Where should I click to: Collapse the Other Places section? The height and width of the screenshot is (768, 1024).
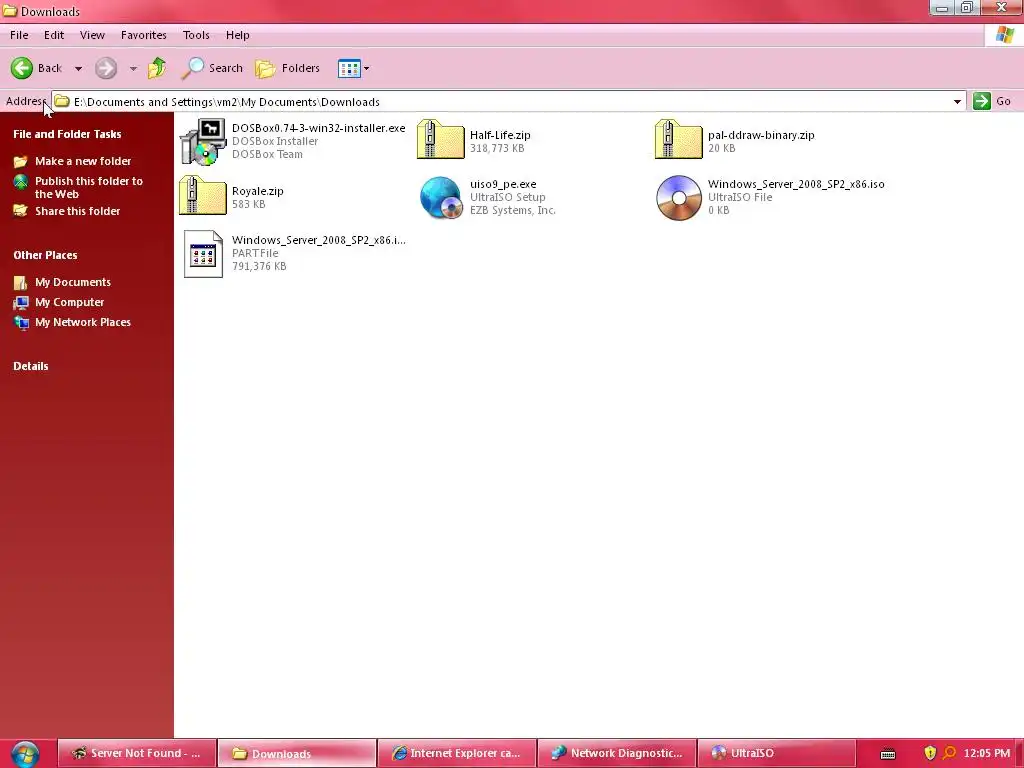45,255
